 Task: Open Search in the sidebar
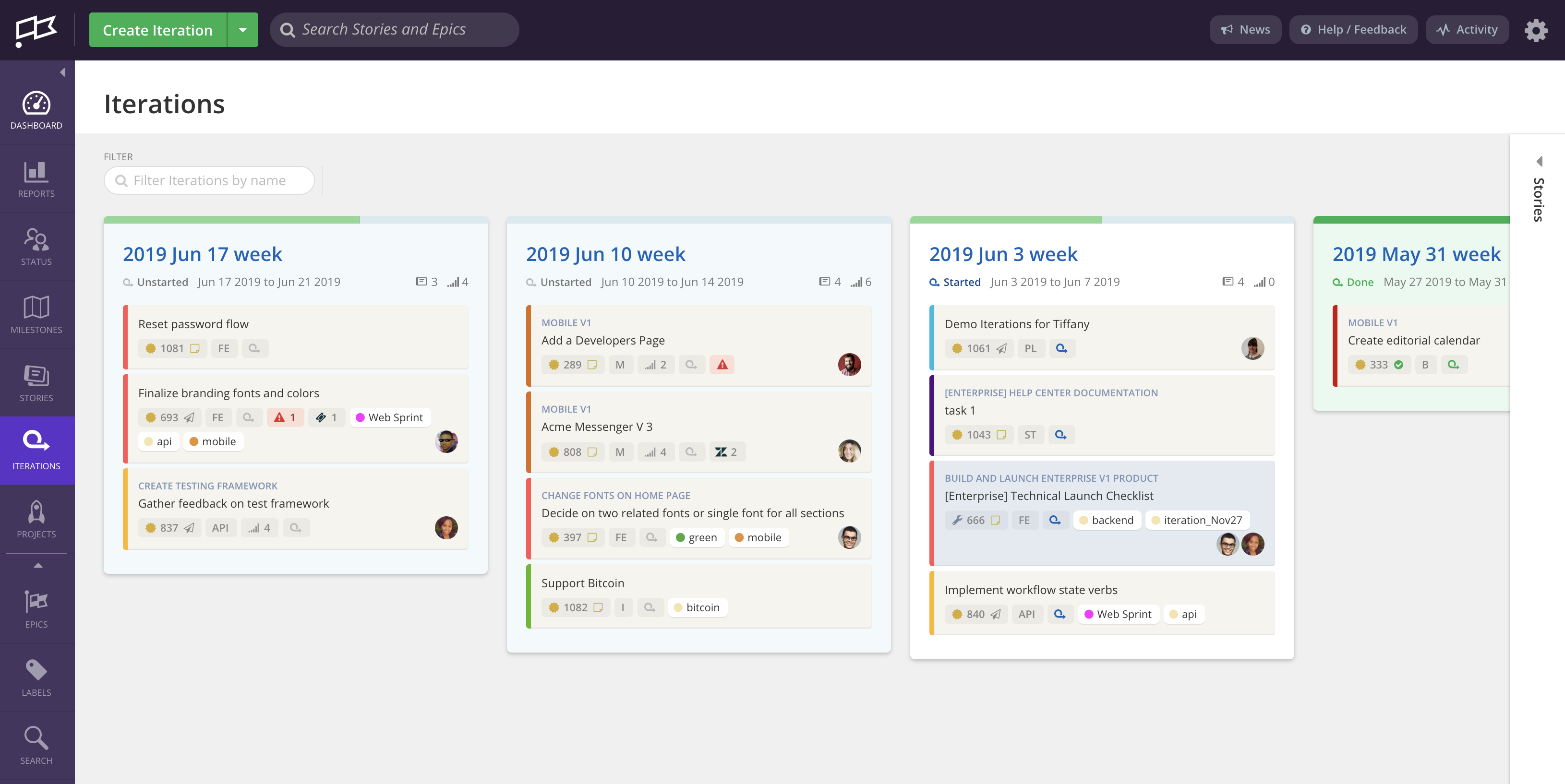pos(36,746)
